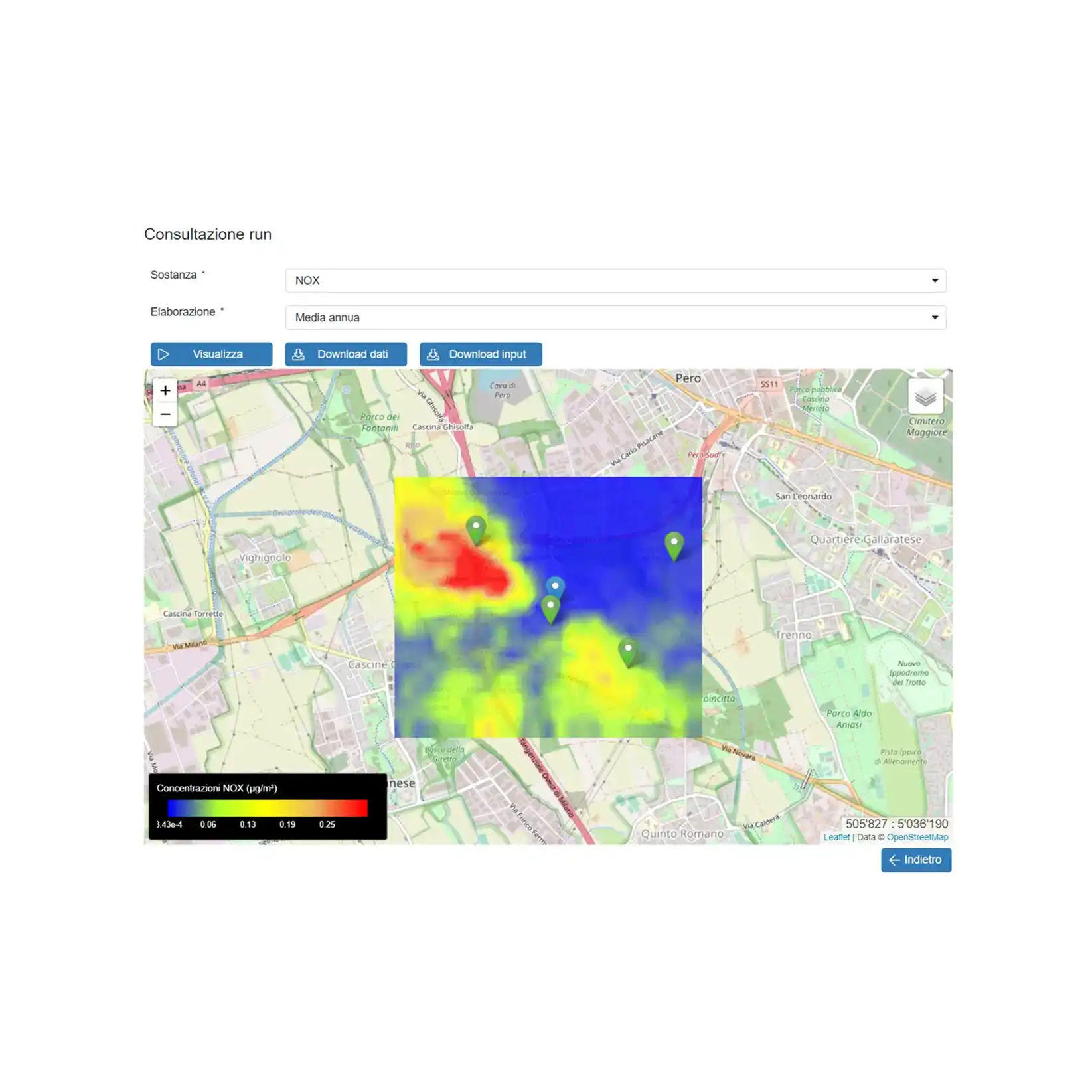Click the Trenno map label
Screen dimensions: 1092x1092
(x=793, y=635)
